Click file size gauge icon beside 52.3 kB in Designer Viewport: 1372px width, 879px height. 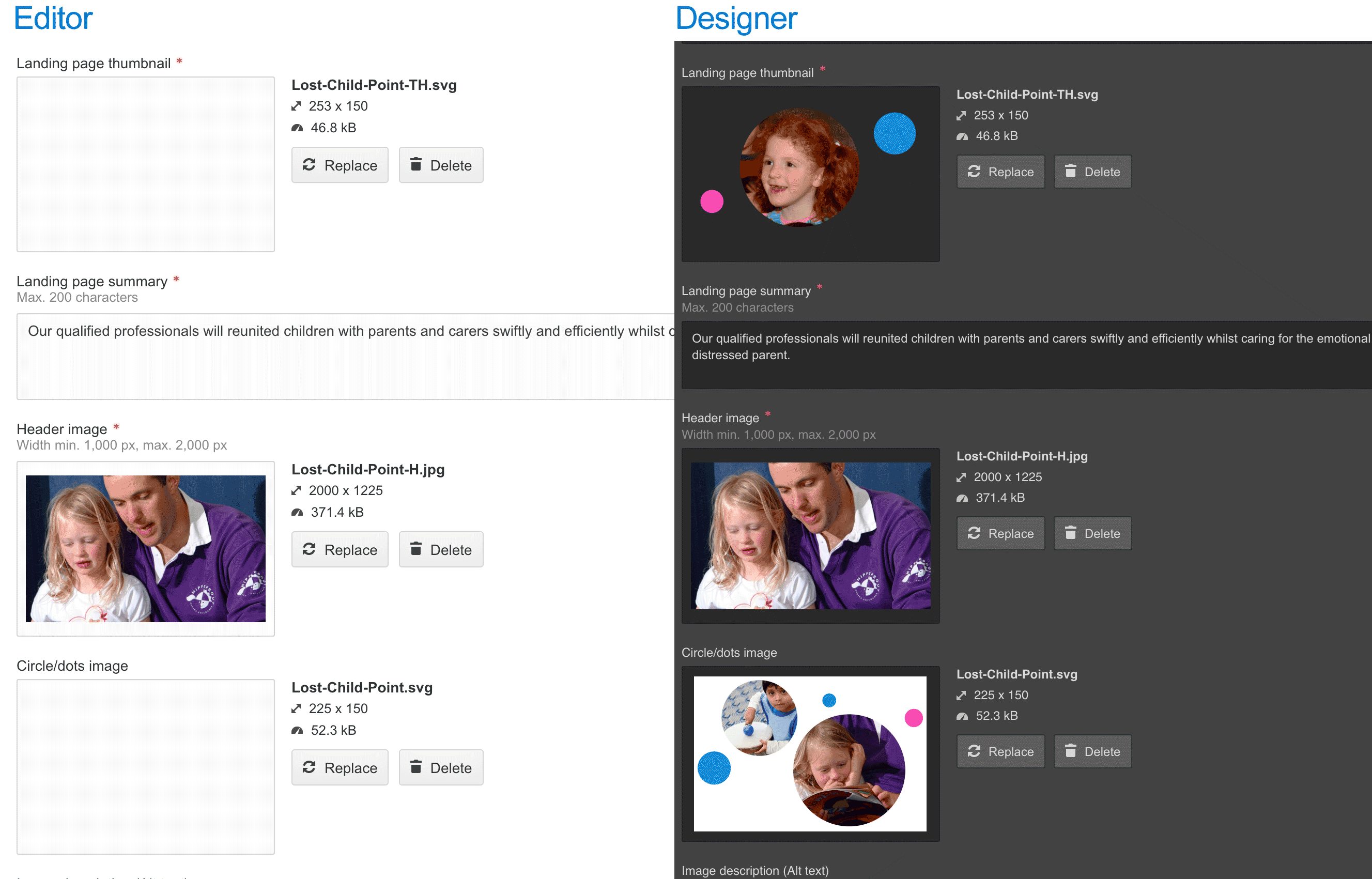coord(962,716)
